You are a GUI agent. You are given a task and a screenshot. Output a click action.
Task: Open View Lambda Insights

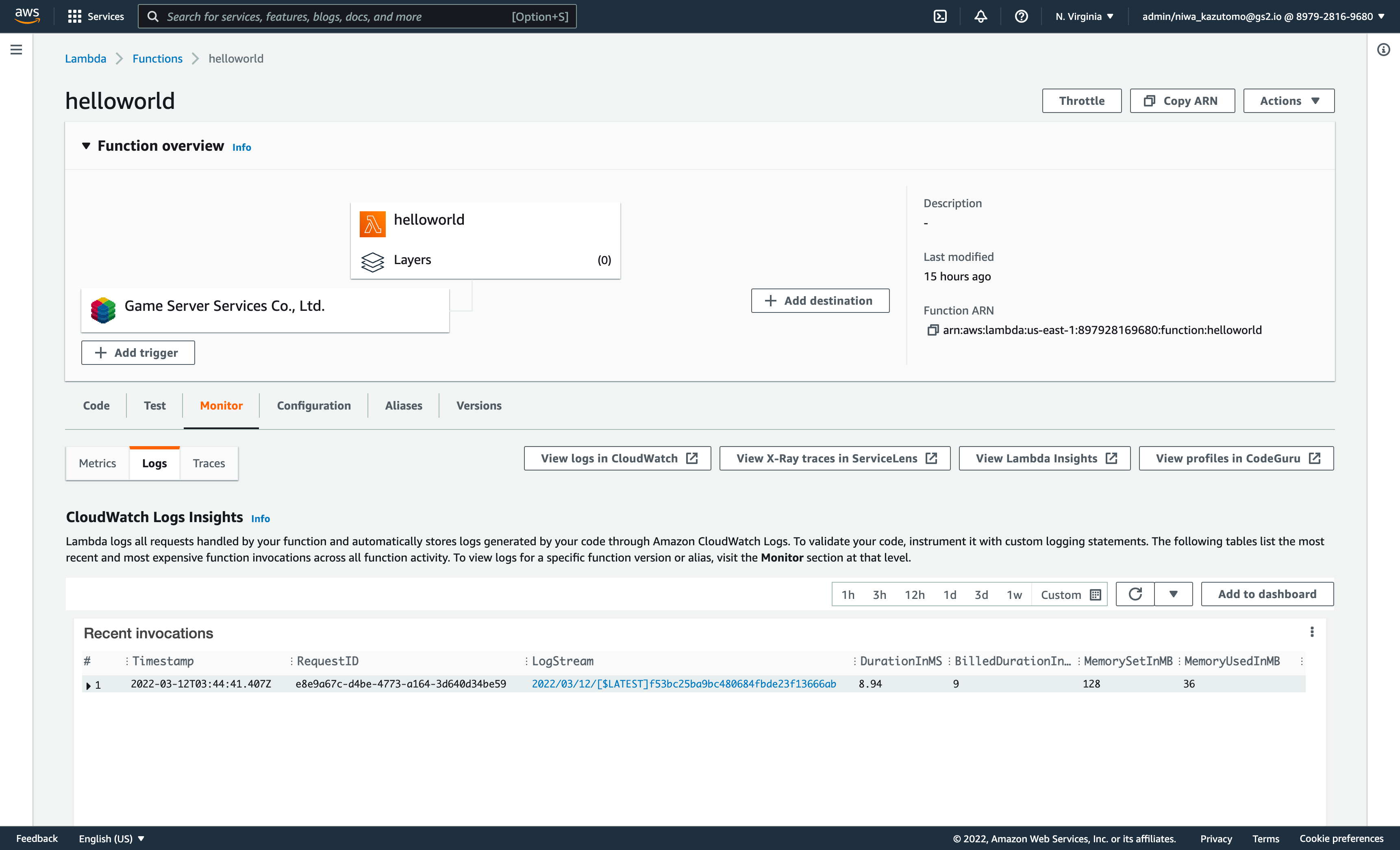[x=1044, y=458]
